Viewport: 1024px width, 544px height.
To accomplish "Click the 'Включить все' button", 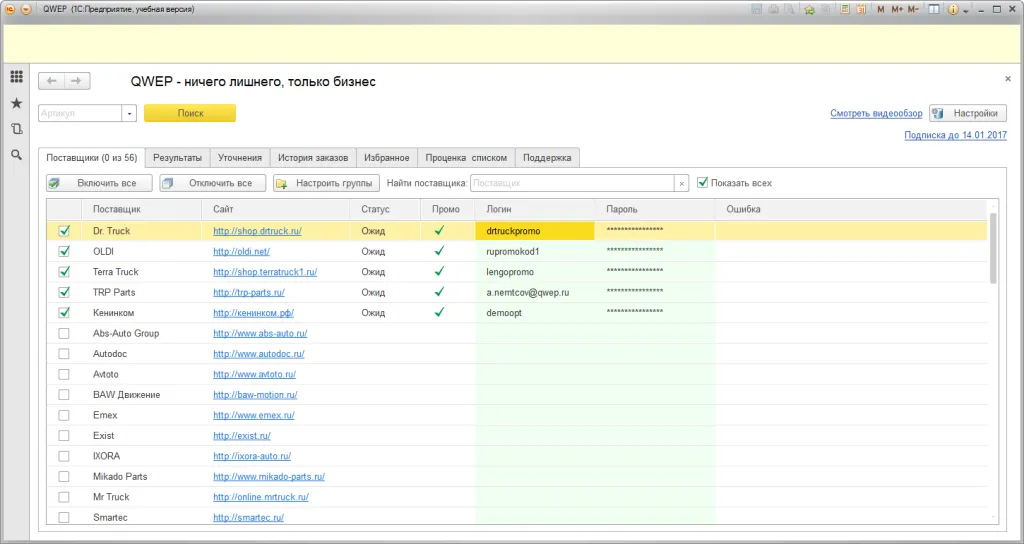I will [99, 183].
